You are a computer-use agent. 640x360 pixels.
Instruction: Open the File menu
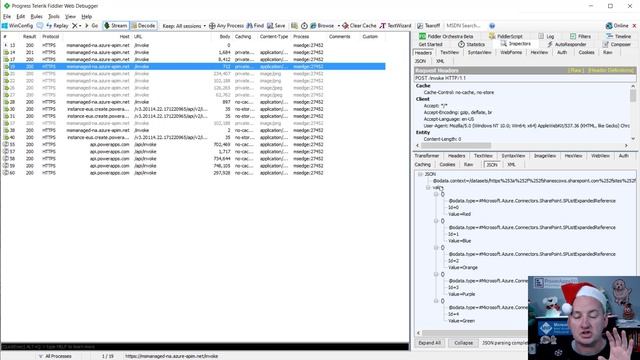coord(7,16)
